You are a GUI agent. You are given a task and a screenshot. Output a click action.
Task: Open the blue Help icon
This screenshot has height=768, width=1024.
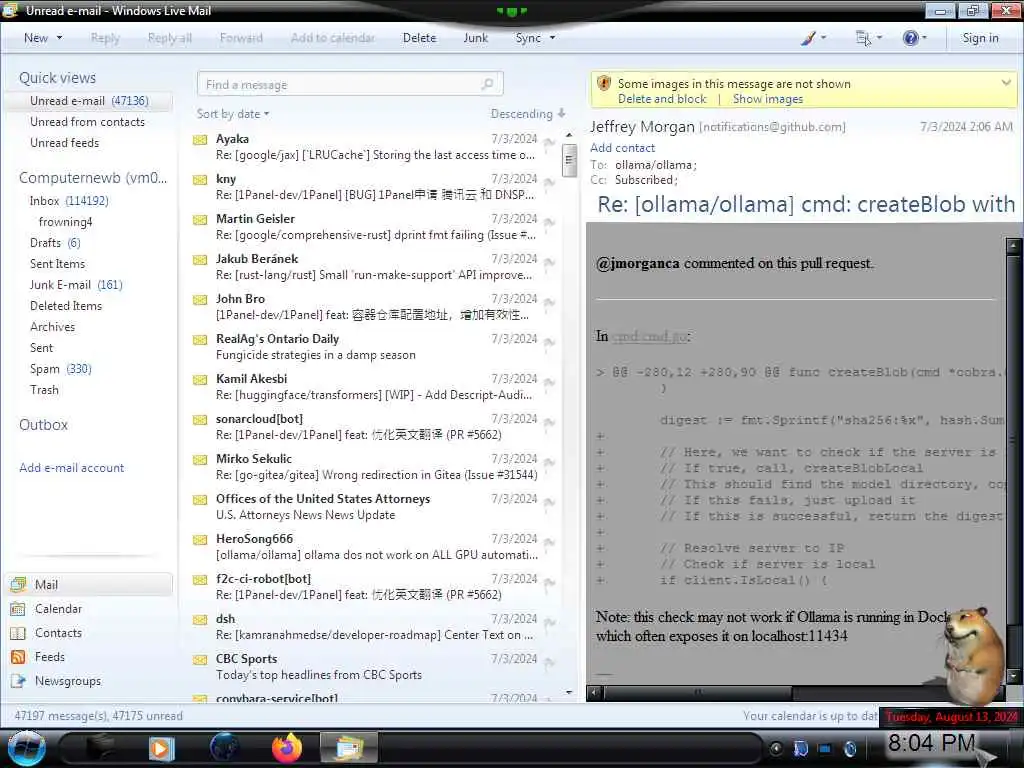(910, 38)
